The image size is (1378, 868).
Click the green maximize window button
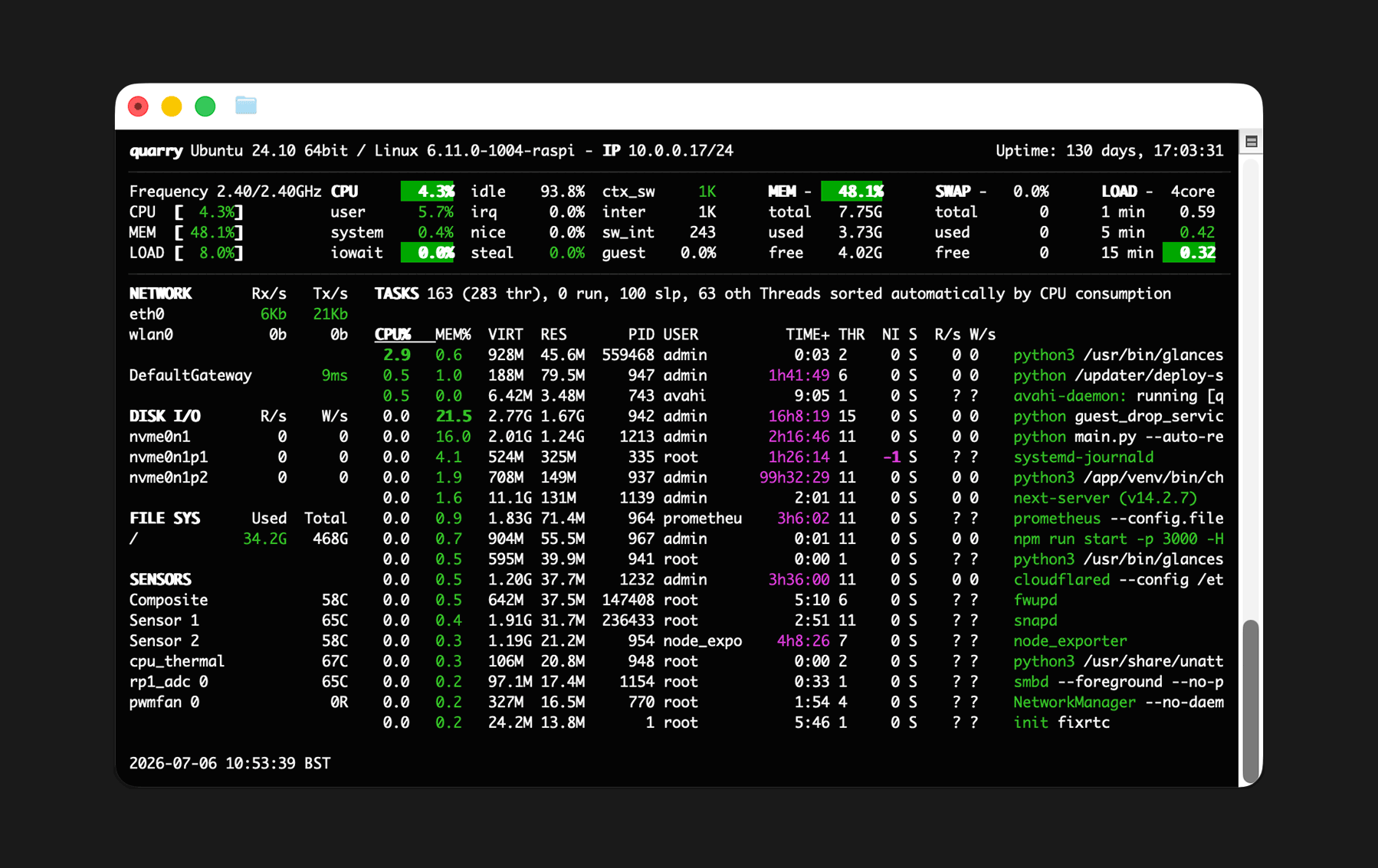[205, 106]
